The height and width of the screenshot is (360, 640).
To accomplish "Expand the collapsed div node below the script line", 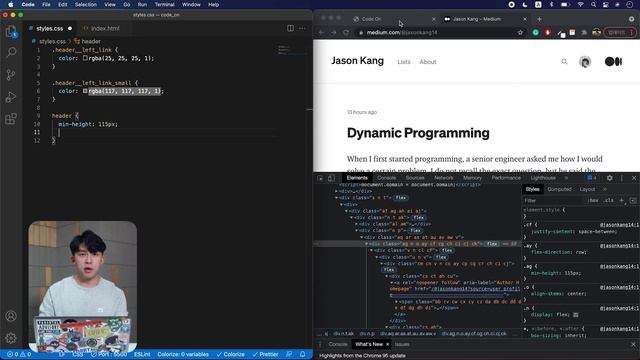I will click(336, 191).
